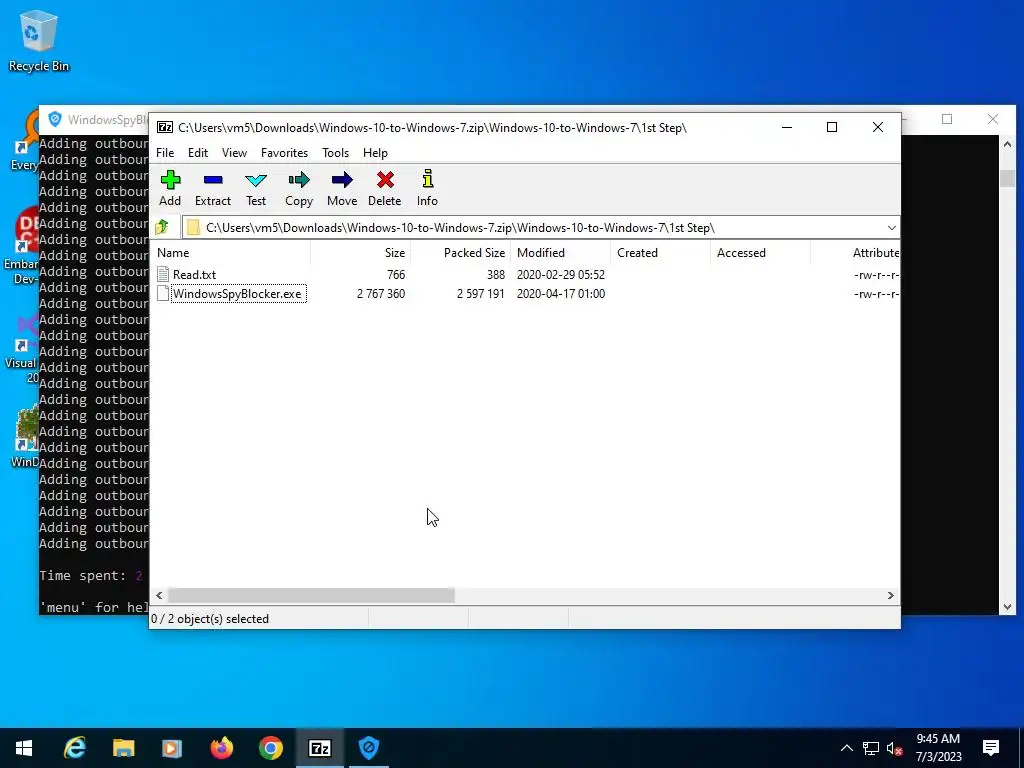The width and height of the screenshot is (1024, 768).
Task: Click the horizontal scrollbar thumb in 7-Zip
Action: (x=311, y=596)
